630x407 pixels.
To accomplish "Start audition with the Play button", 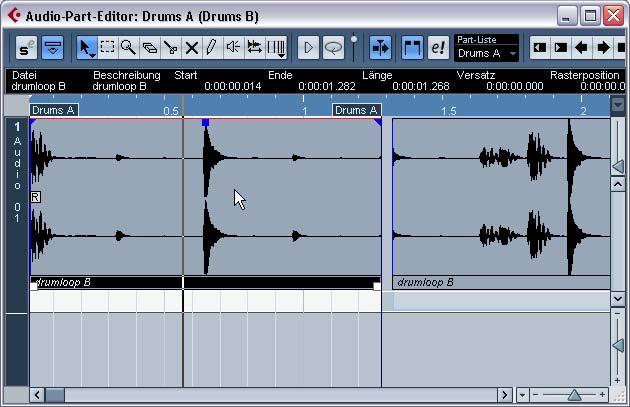I will 308,48.
